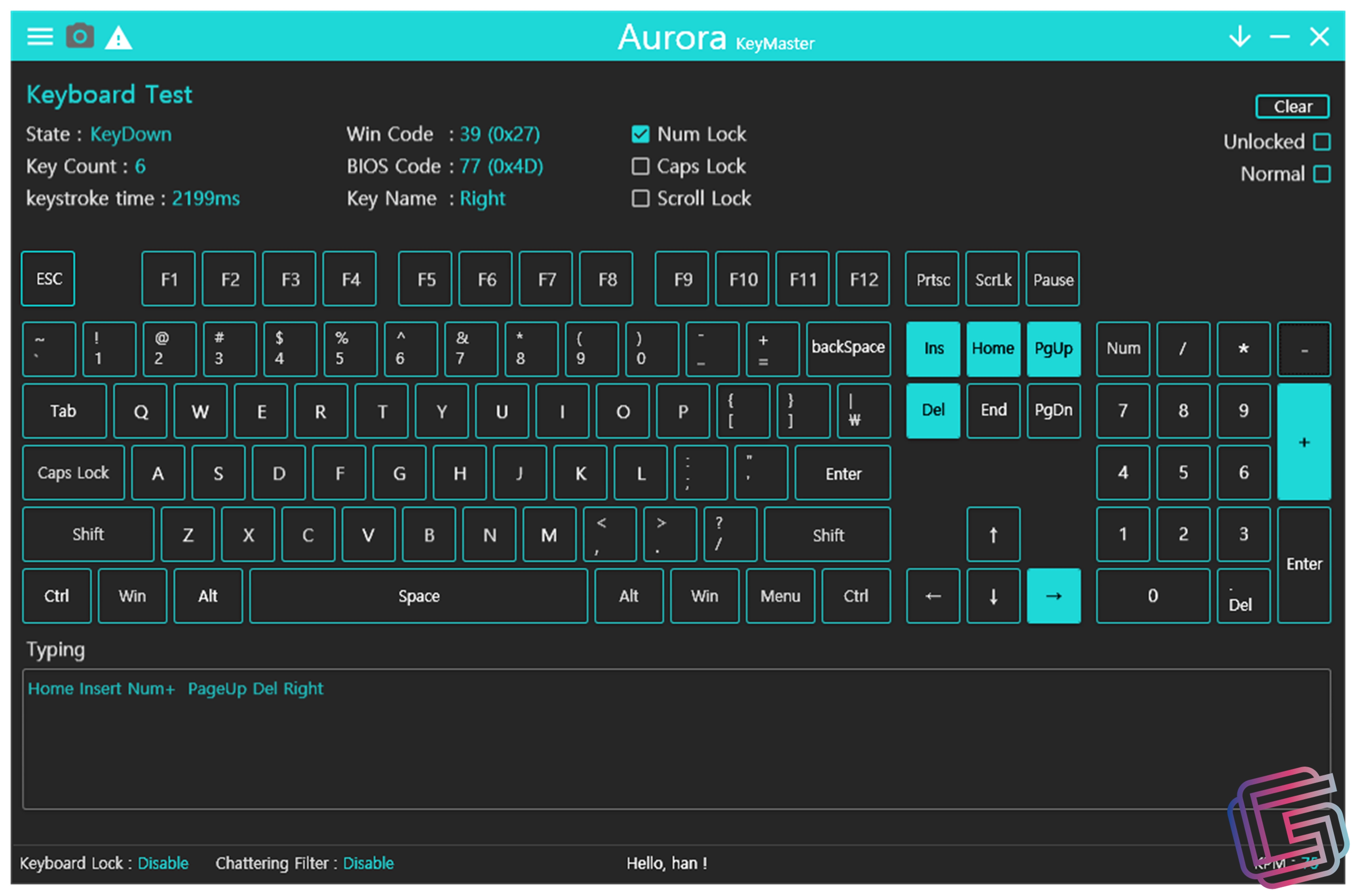Screen dimensions: 1357x896
Task: Click the Prtsc key
Action: point(932,279)
